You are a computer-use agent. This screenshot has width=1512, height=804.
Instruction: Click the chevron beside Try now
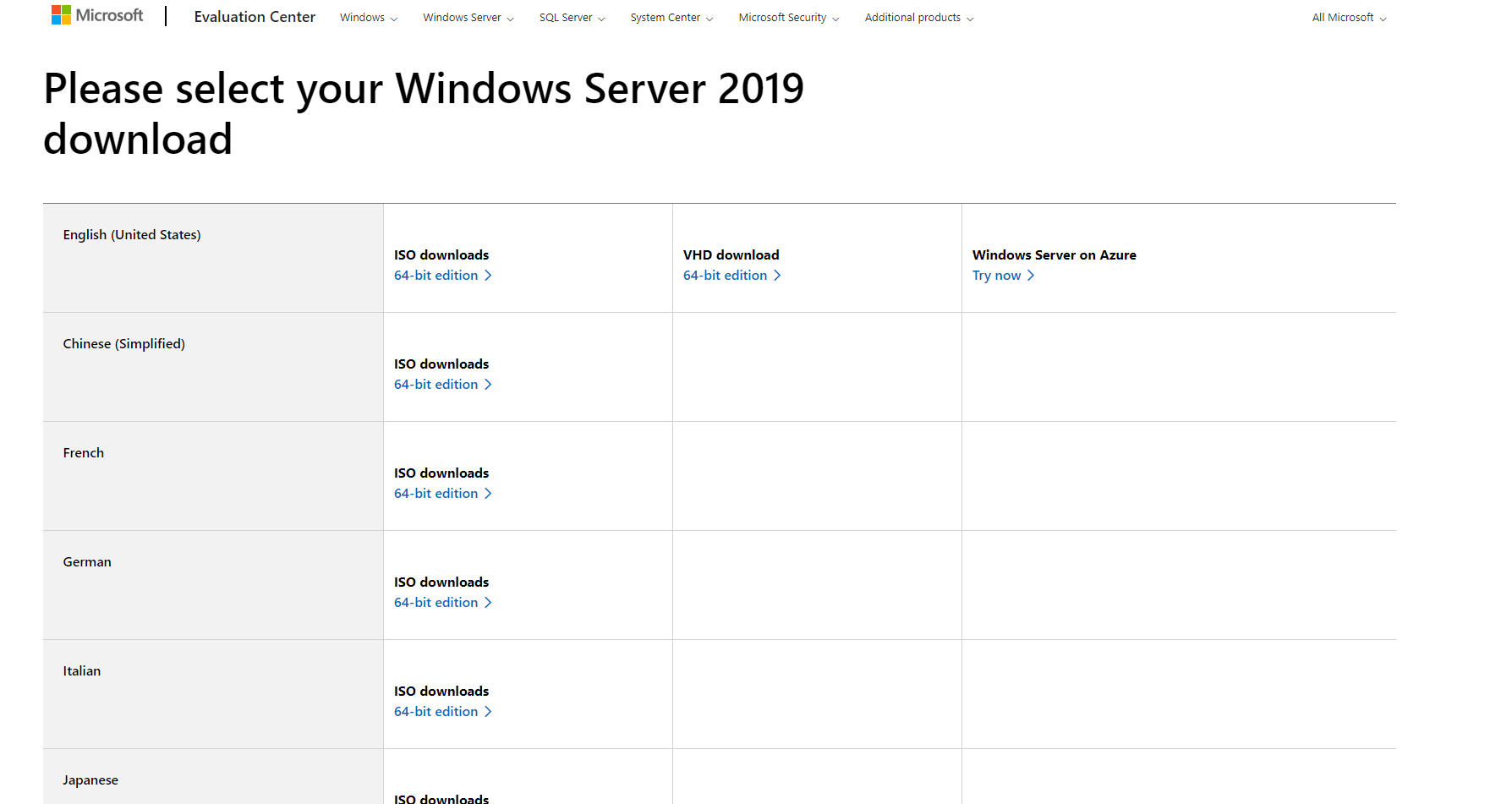tap(1031, 275)
